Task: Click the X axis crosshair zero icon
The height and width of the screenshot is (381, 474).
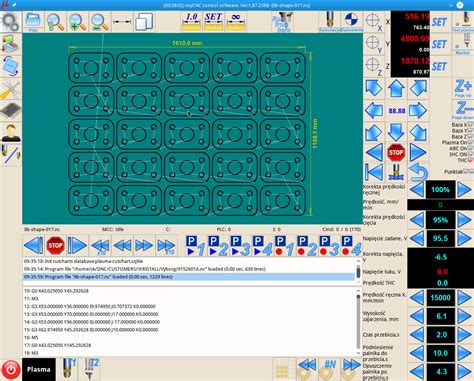Action: pos(373,22)
